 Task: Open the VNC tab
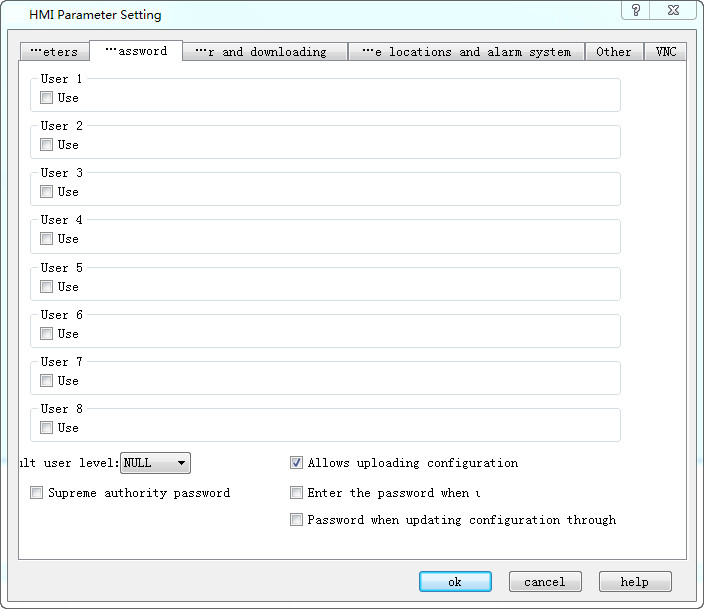tap(665, 52)
